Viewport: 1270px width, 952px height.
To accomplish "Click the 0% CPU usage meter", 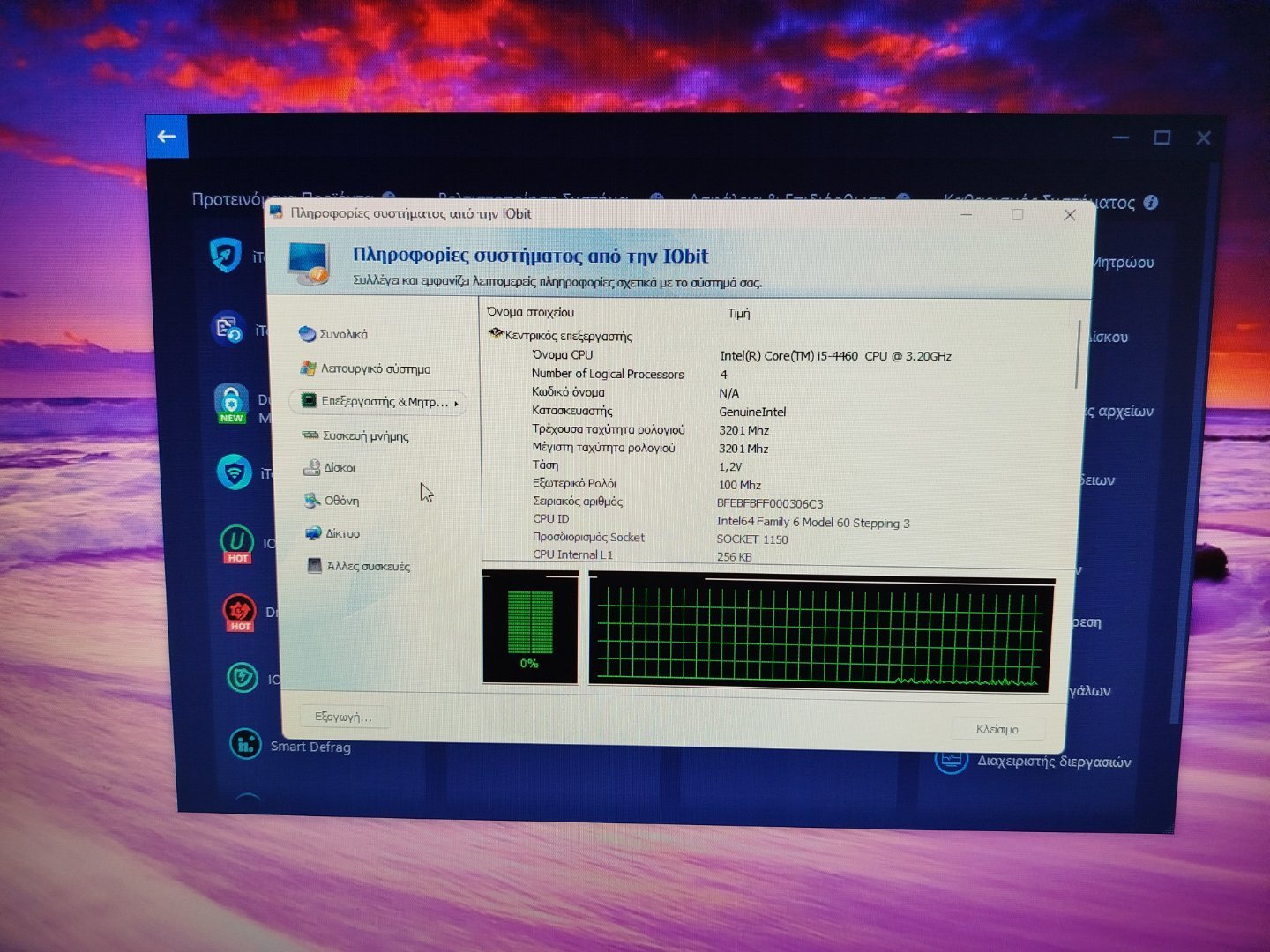I will (x=530, y=628).
